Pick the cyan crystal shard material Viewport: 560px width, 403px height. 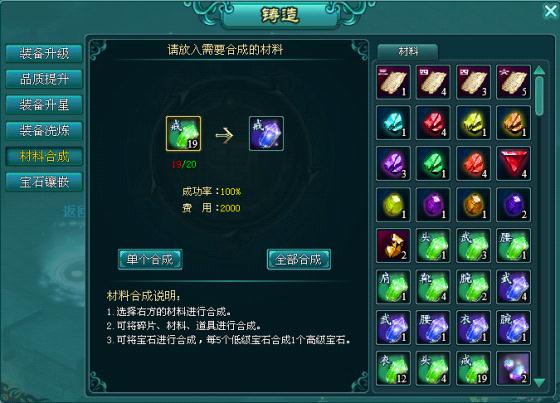tap(393, 123)
